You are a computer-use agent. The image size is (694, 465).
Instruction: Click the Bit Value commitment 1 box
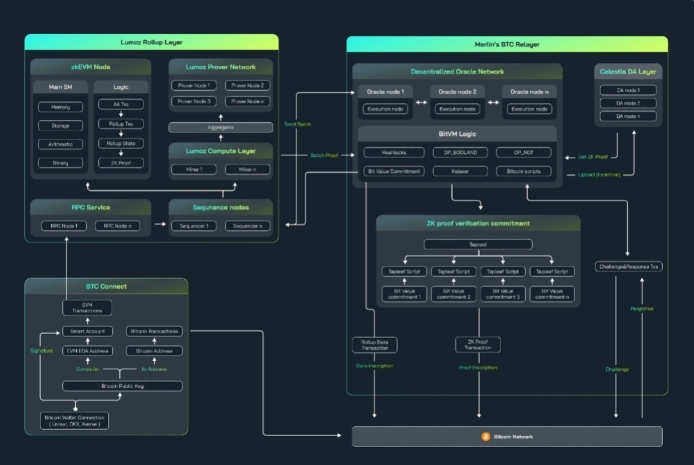[x=404, y=294]
